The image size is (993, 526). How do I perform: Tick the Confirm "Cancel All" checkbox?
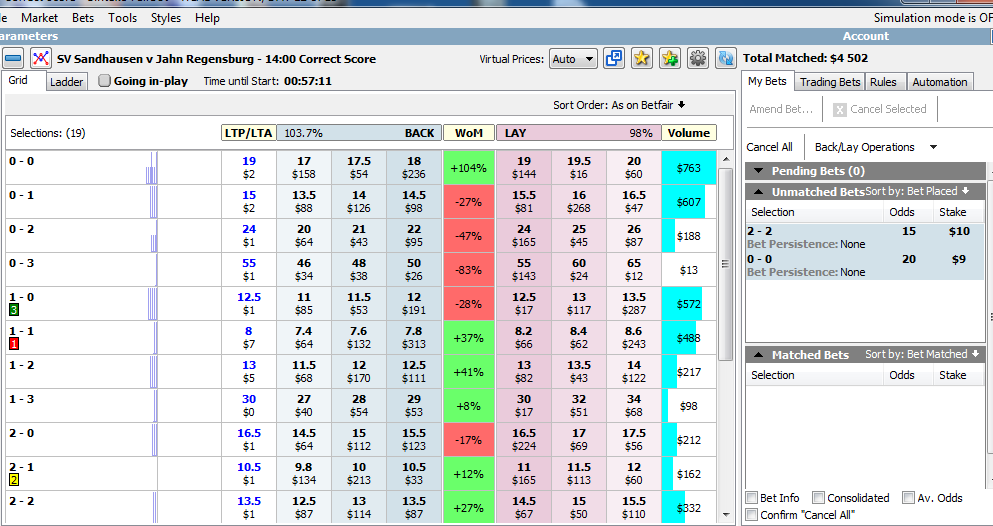point(752,515)
